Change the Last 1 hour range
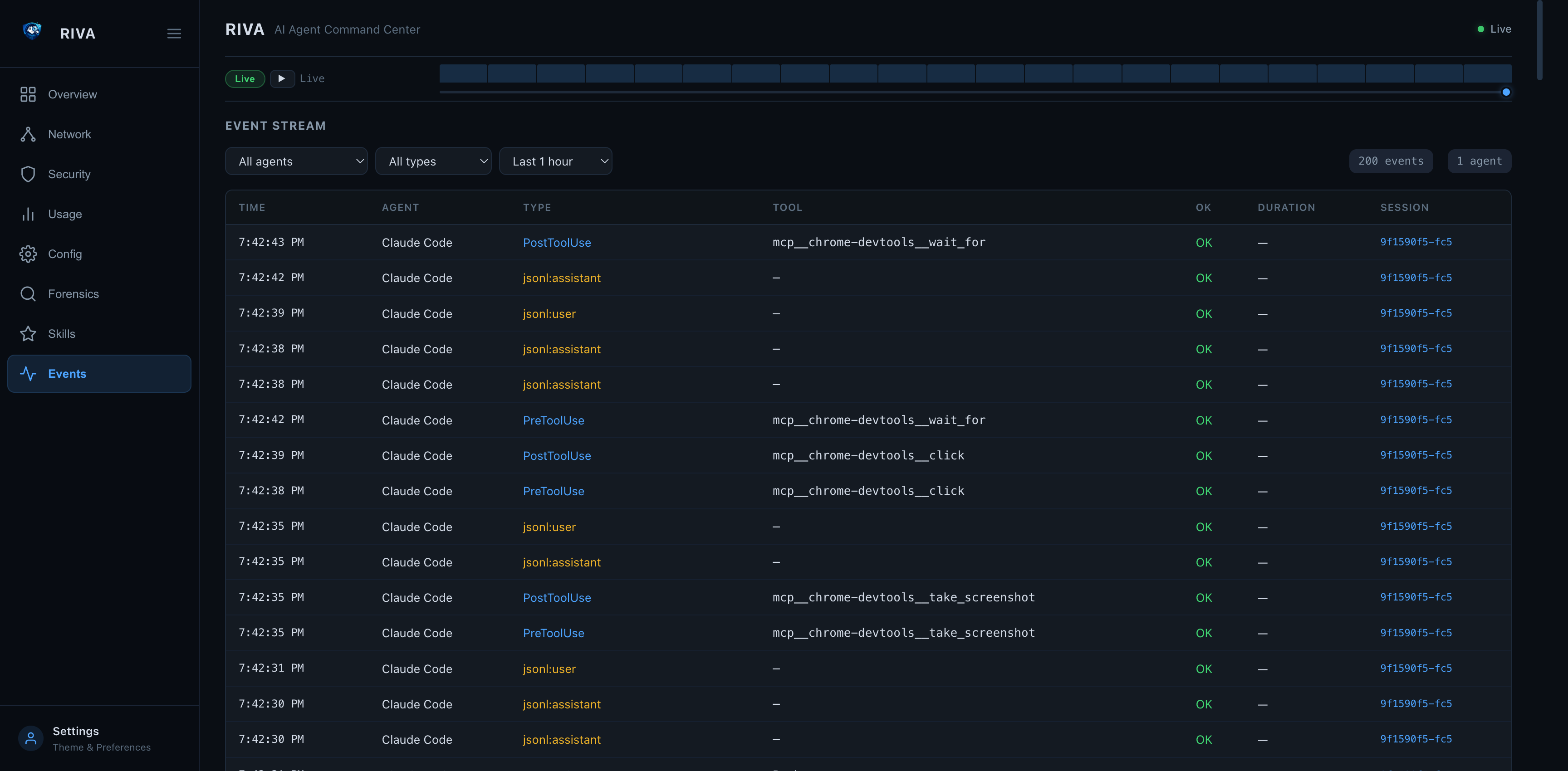The height and width of the screenshot is (771, 1568). pyautogui.click(x=555, y=161)
